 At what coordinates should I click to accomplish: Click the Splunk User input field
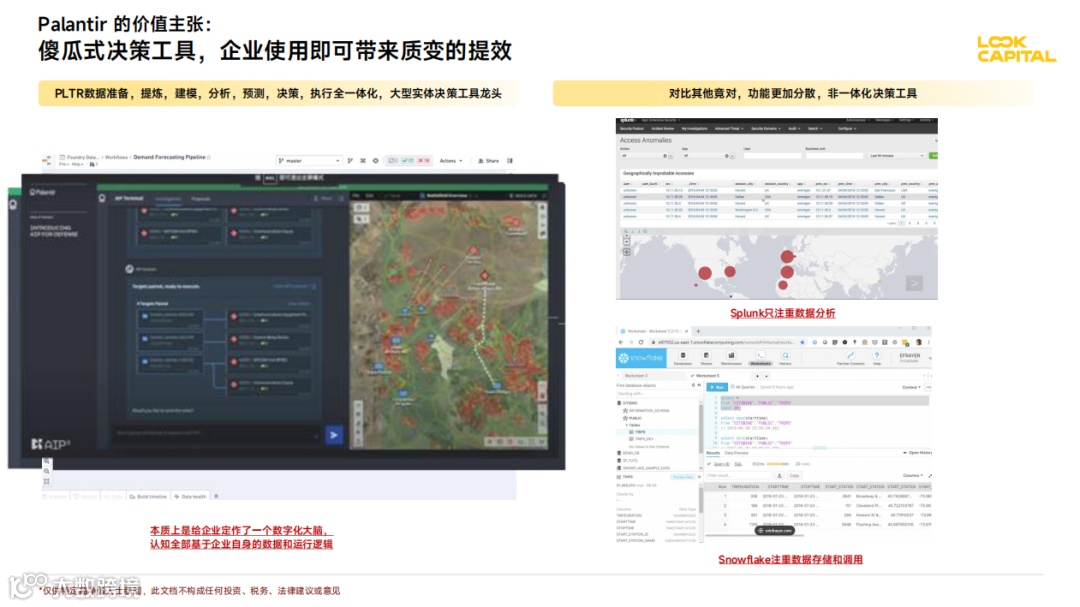pos(772,156)
